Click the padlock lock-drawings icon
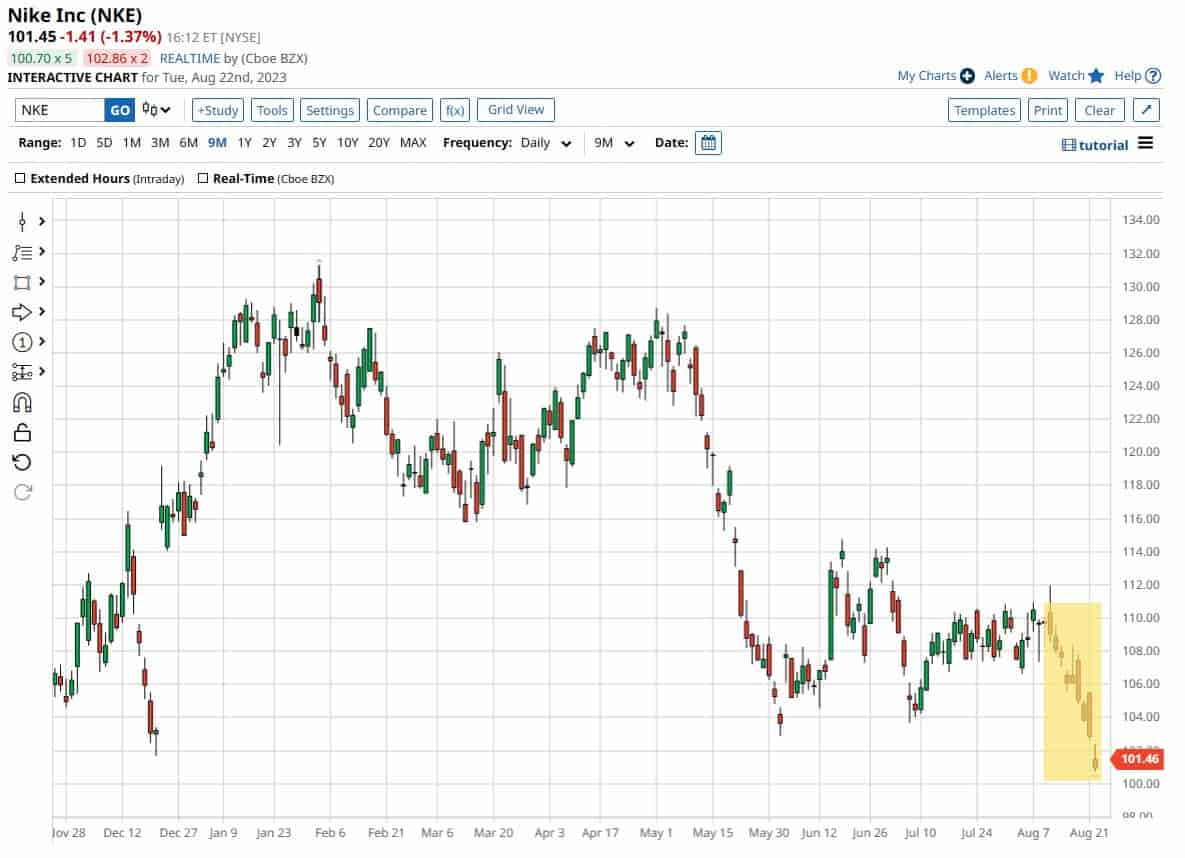 (22, 432)
